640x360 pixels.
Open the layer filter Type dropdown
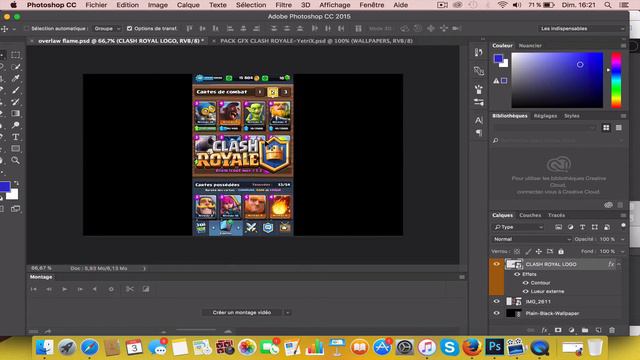click(x=518, y=227)
